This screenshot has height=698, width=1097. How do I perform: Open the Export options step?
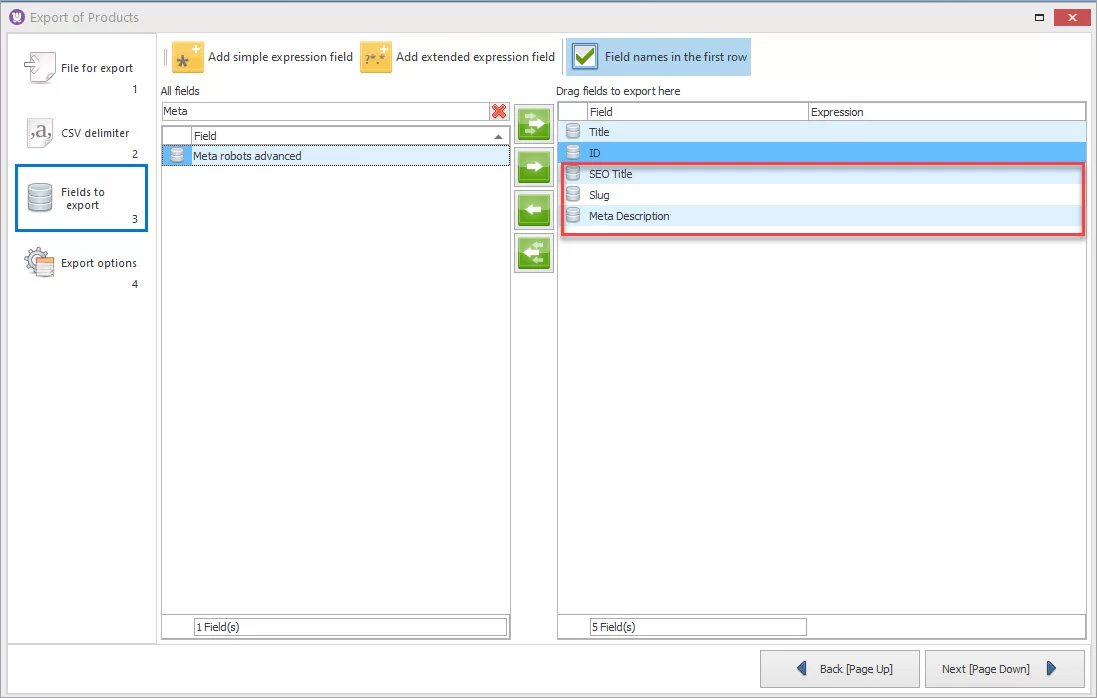point(81,264)
